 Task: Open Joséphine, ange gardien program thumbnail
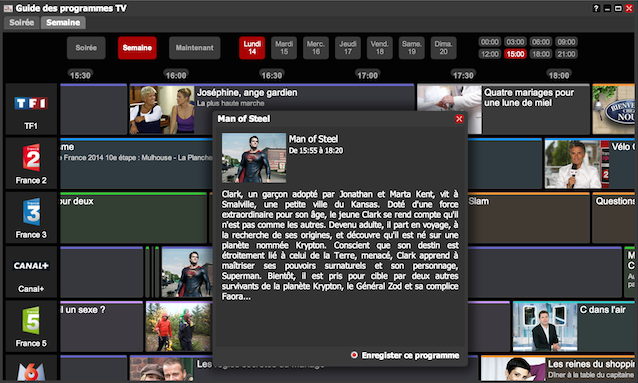click(x=162, y=110)
